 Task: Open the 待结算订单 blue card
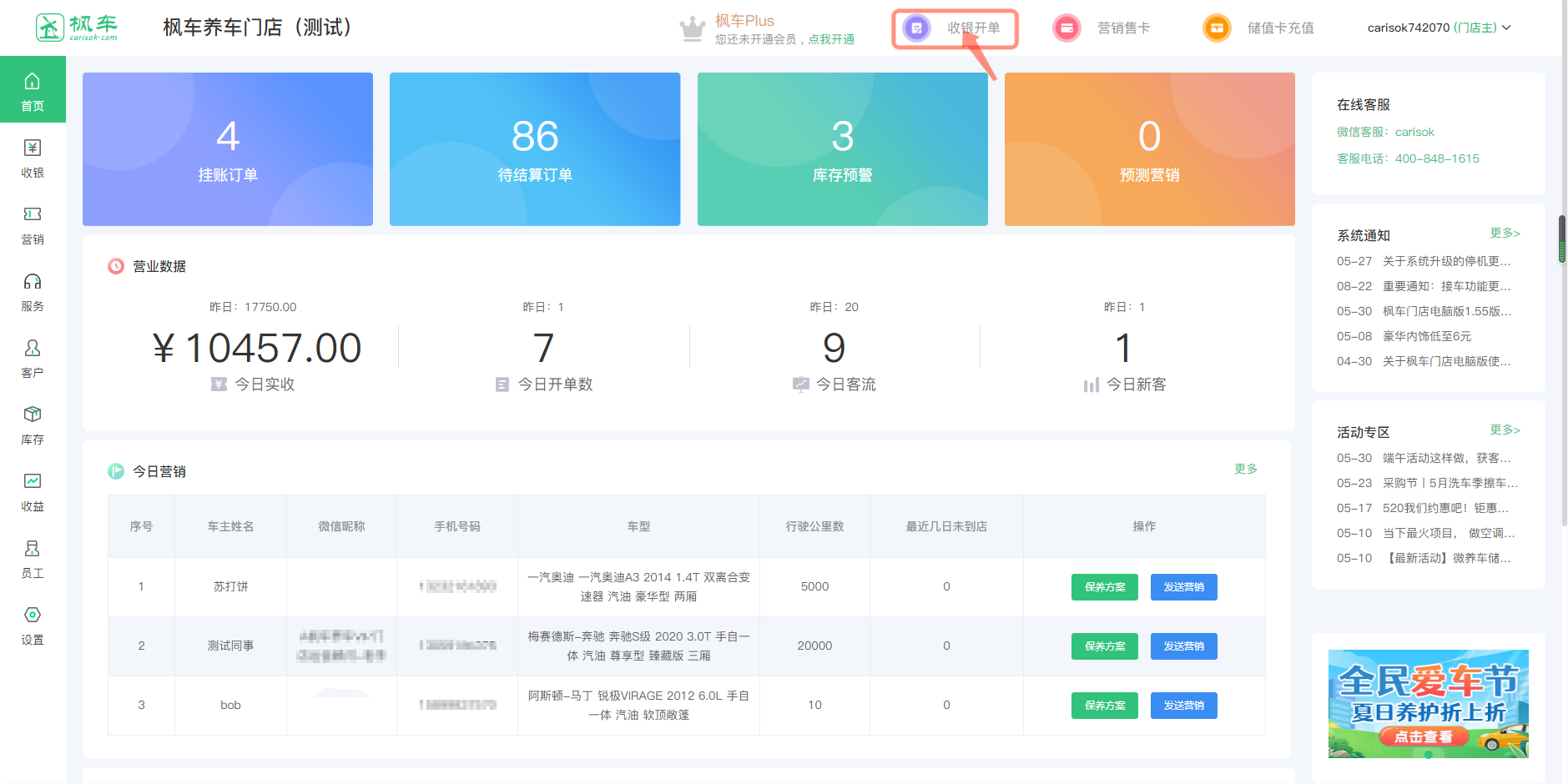coord(535,149)
